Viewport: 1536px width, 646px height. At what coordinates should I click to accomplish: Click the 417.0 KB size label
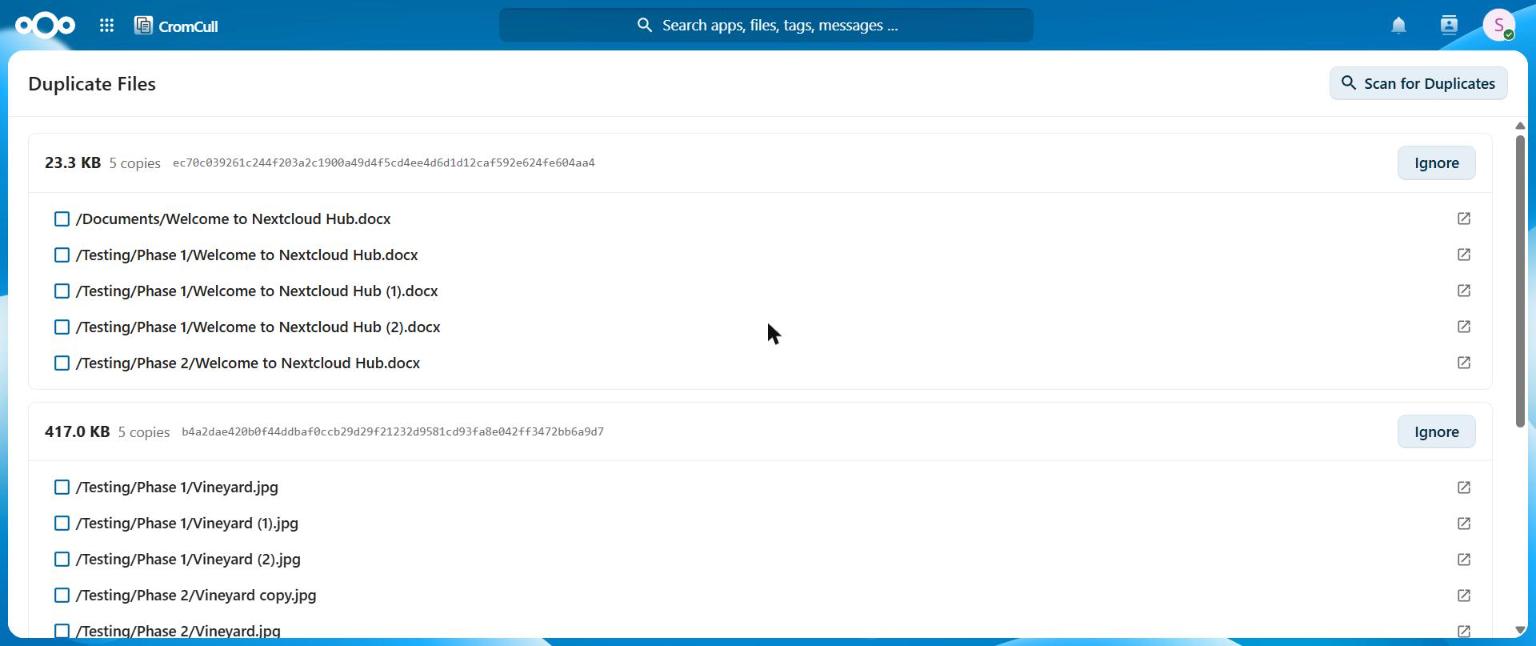(77, 432)
